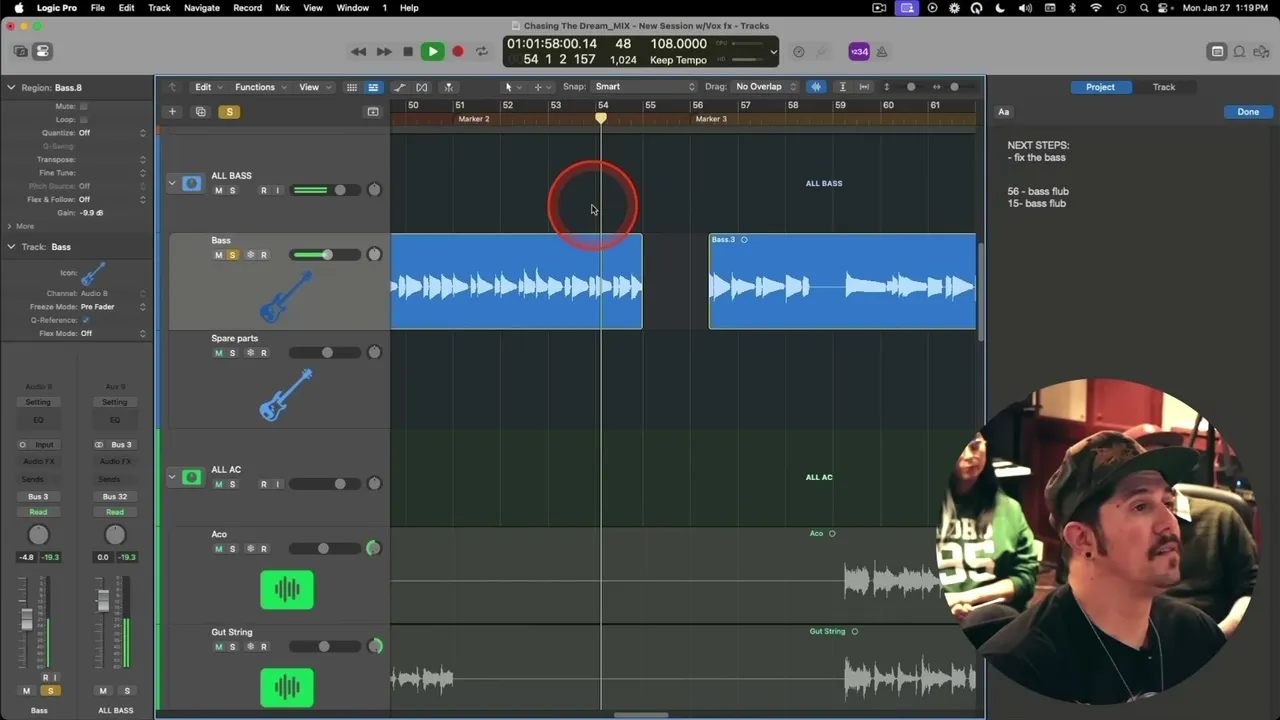This screenshot has height=720, width=1280.
Task: Open the Bass channel strip Setting button
Action: [x=38, y=402]
